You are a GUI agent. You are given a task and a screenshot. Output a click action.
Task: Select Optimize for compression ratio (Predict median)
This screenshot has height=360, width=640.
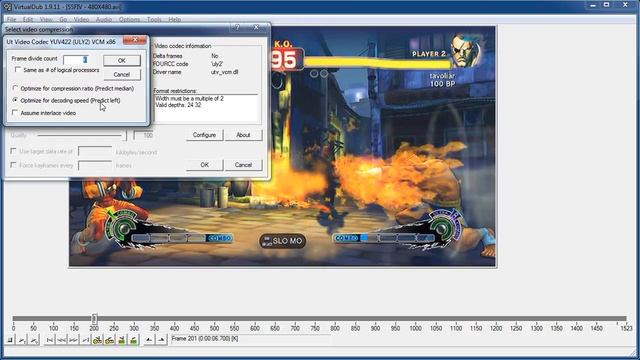point(15,88)
